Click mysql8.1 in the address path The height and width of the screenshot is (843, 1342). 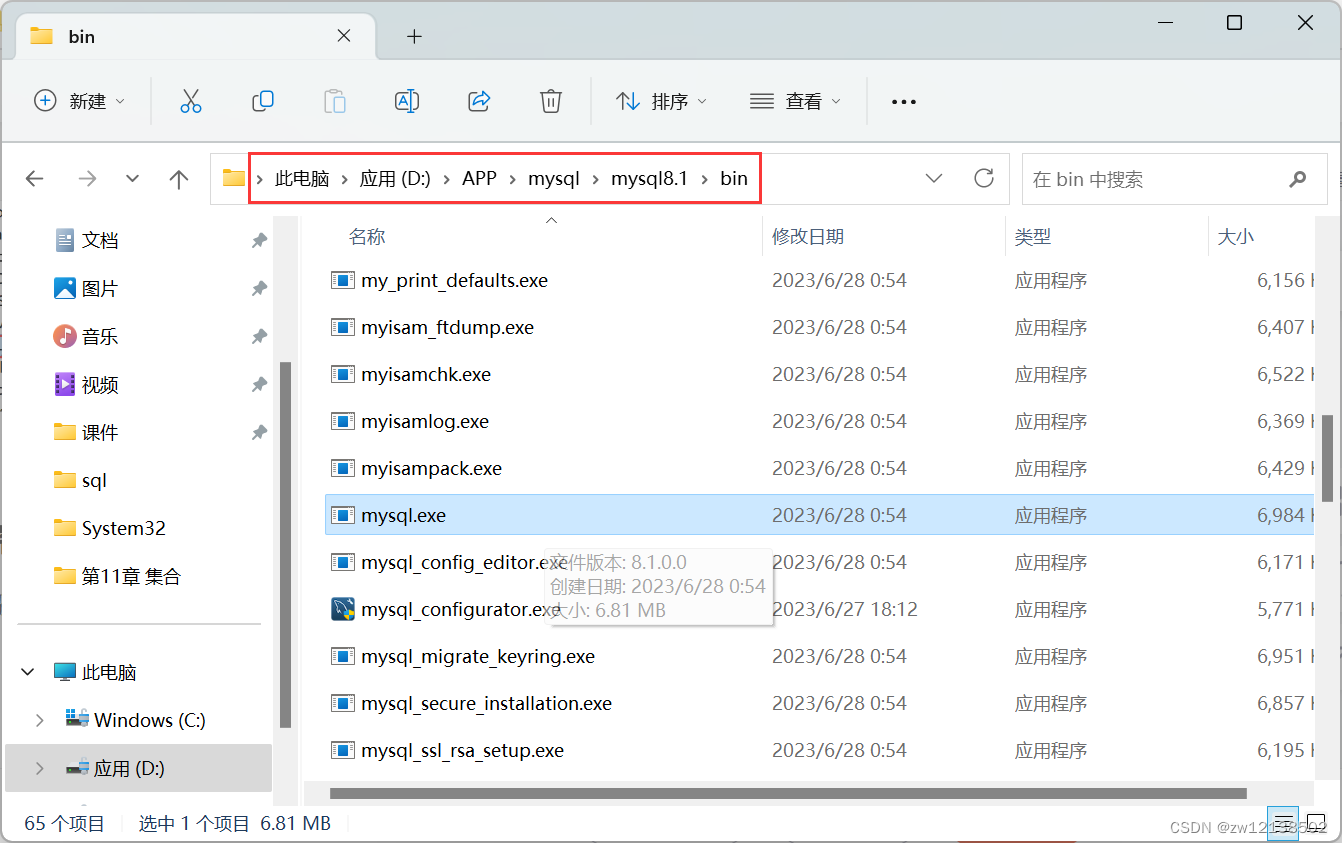(x=650, y=179)
